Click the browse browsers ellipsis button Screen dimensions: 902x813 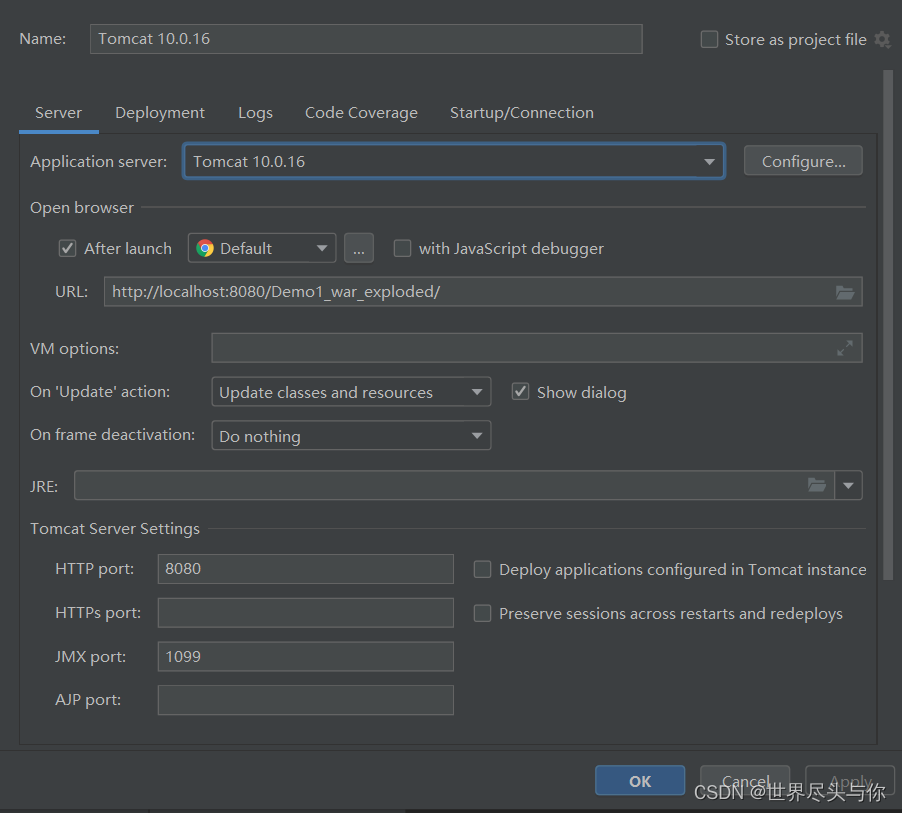358,249
